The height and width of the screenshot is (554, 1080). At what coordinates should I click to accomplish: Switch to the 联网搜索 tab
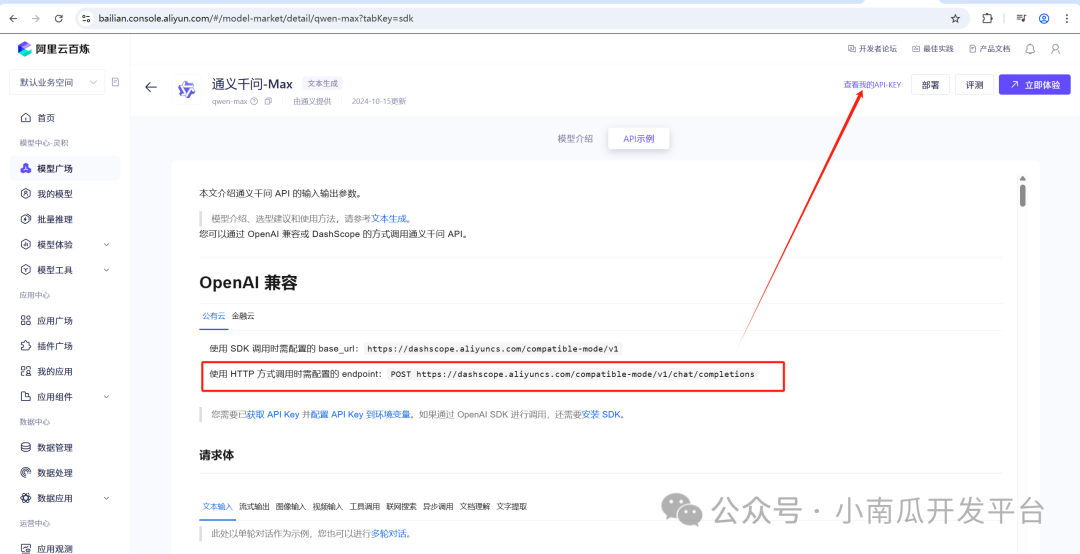click(402, 506)
